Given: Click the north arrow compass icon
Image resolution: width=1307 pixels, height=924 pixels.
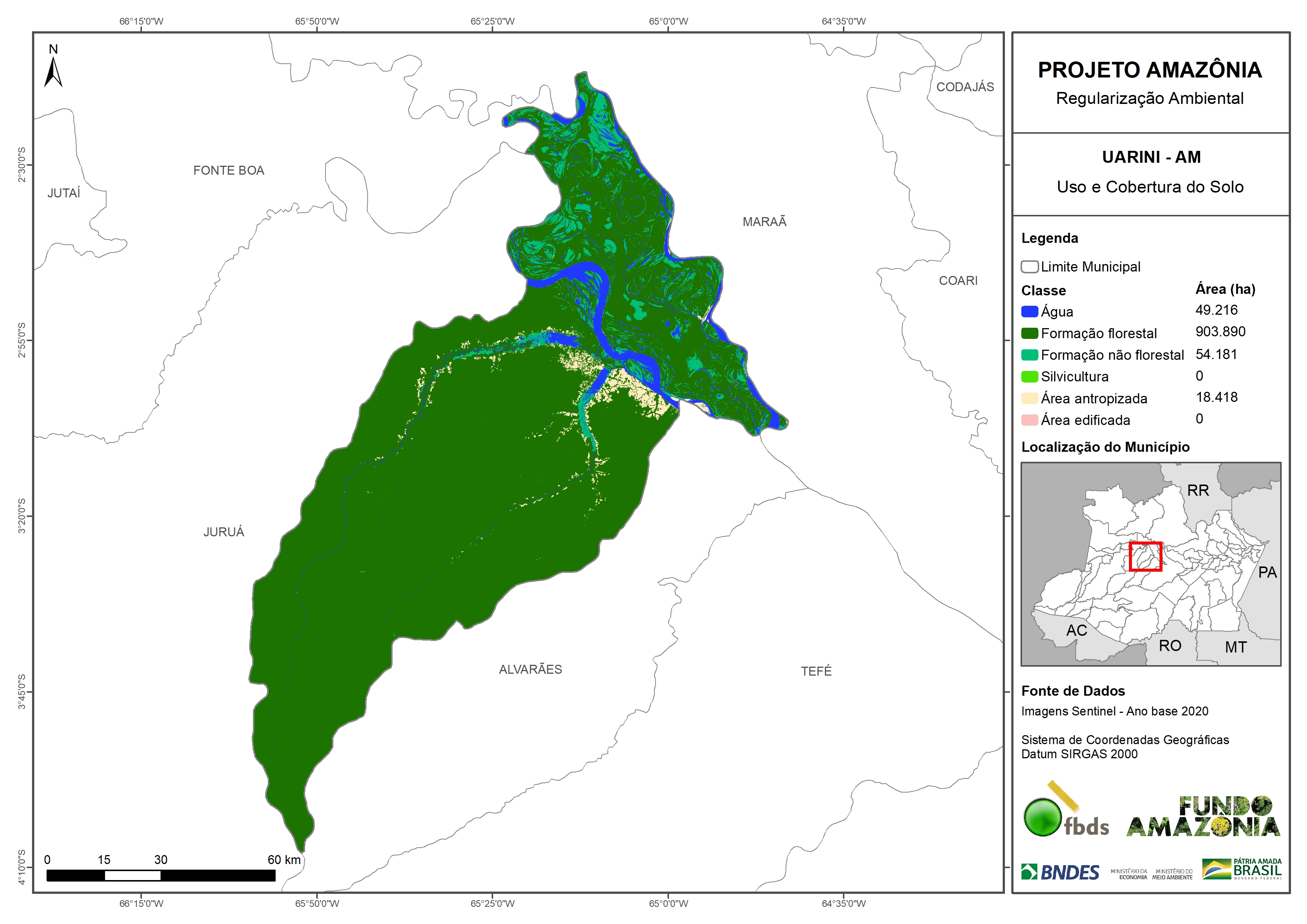Looking at the screenshot, I should [x=53, y=71].
